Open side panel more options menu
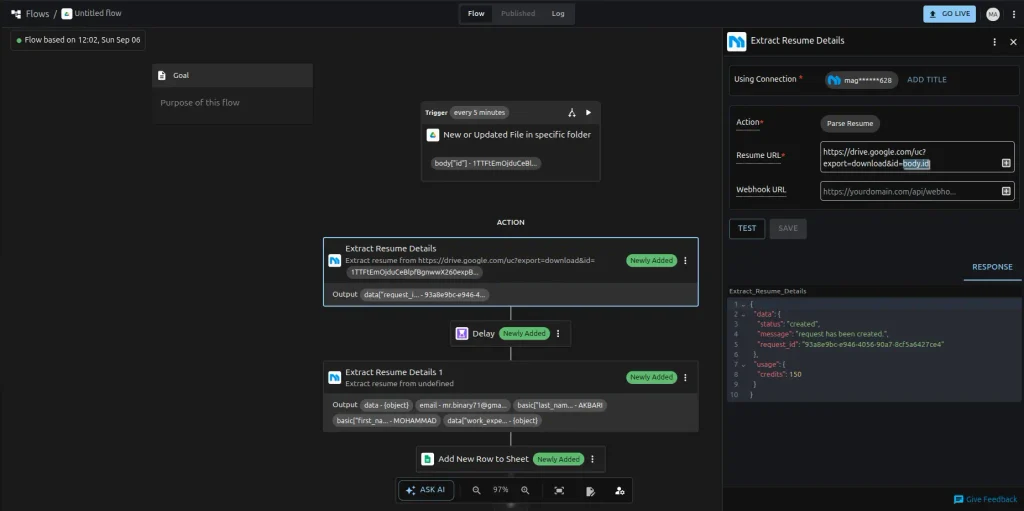The image size is (1024, 511). [995, 42]
